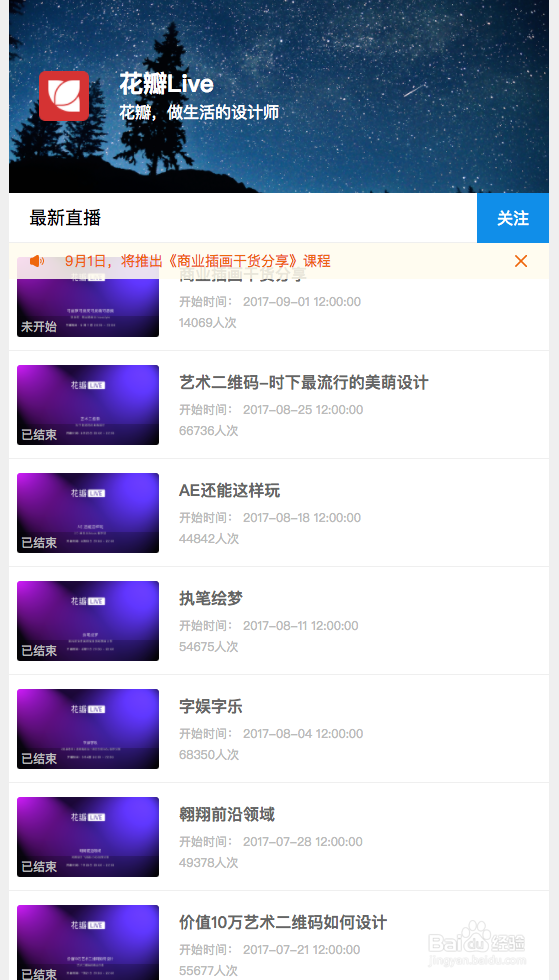This screenshot has height=980, width=559.
Task: Click start time 2017-08-25 12:00:00
Action: tap(303, 410)
